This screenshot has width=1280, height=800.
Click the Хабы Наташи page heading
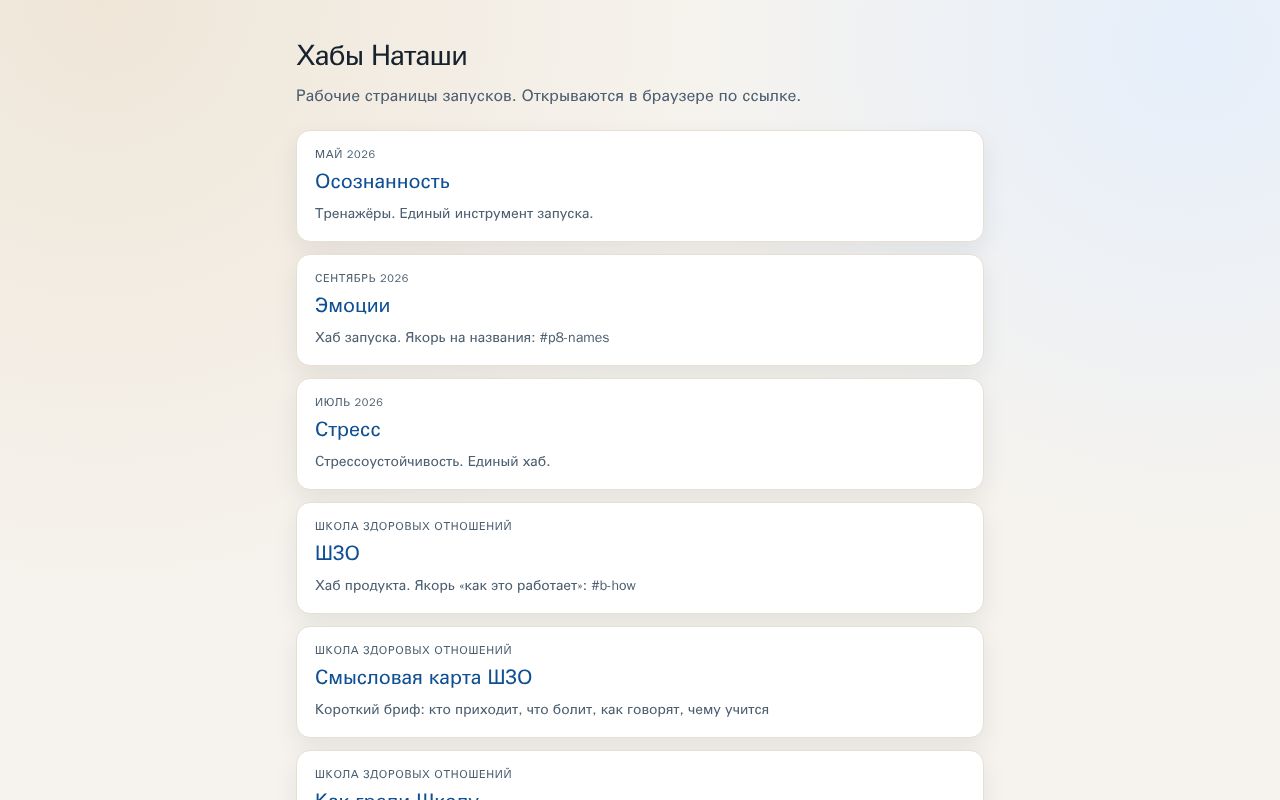(381, 55)
